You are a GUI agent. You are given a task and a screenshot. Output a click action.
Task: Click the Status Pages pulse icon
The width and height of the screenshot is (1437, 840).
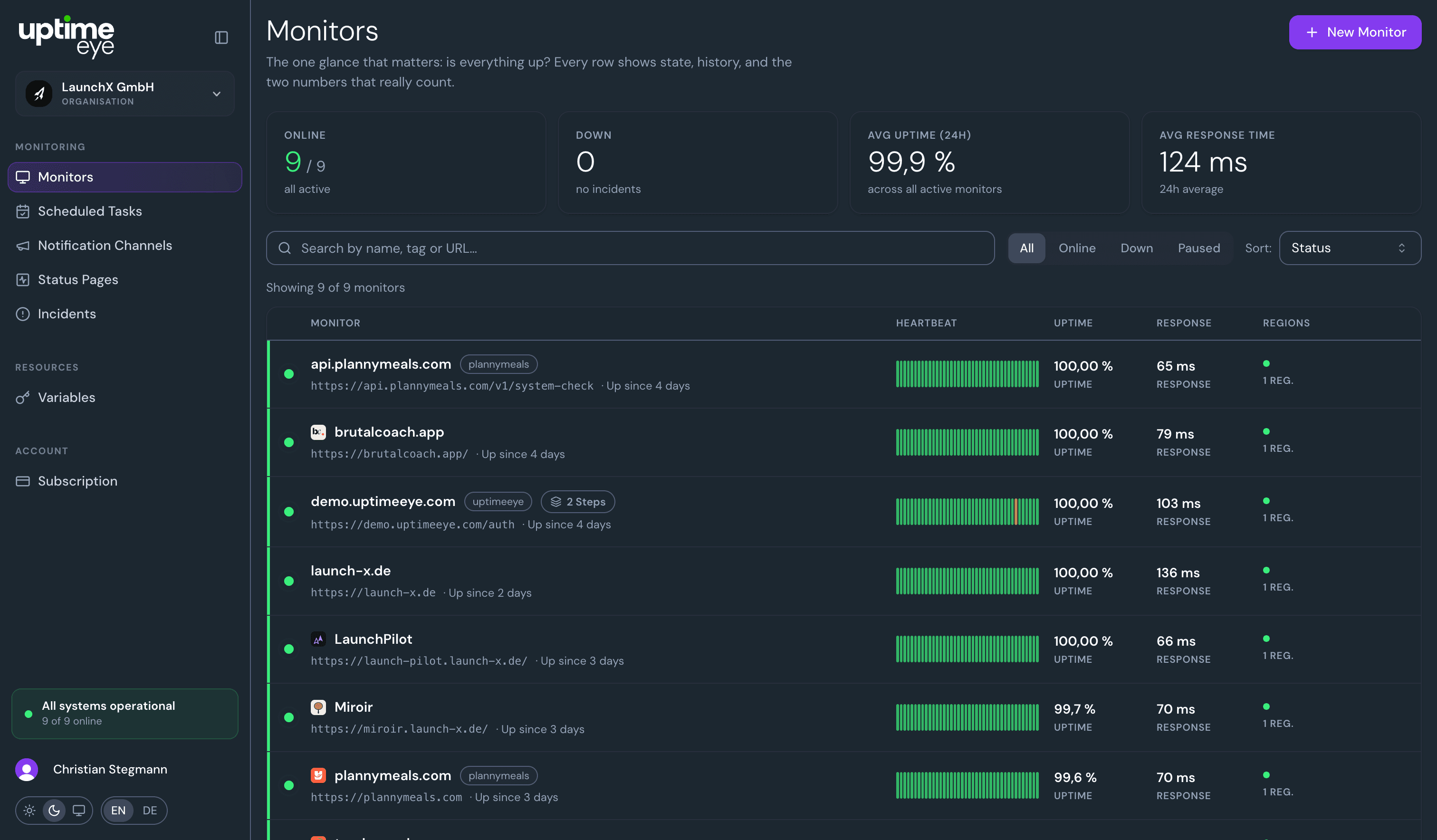pos(23,280)
